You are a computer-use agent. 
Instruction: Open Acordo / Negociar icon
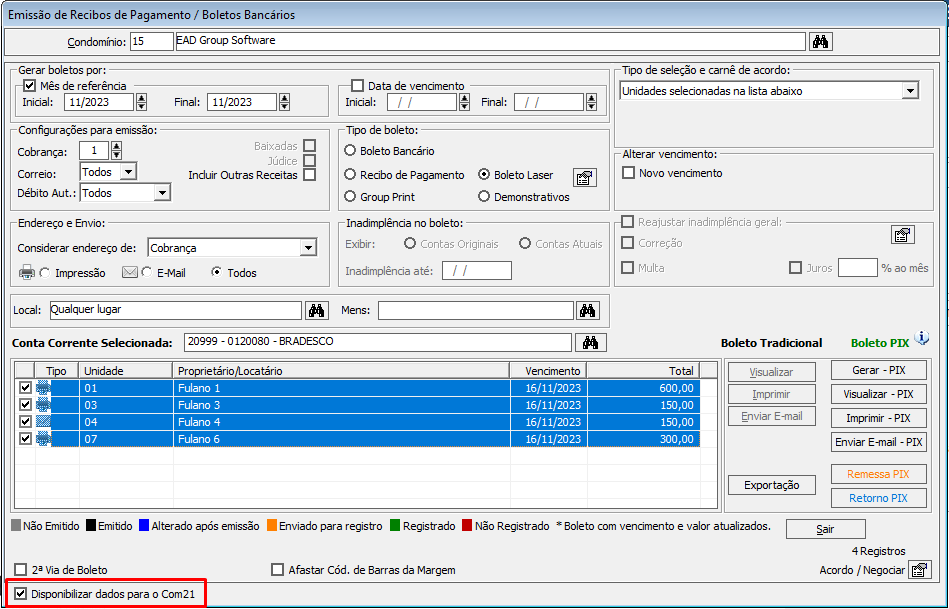point(919,570)
